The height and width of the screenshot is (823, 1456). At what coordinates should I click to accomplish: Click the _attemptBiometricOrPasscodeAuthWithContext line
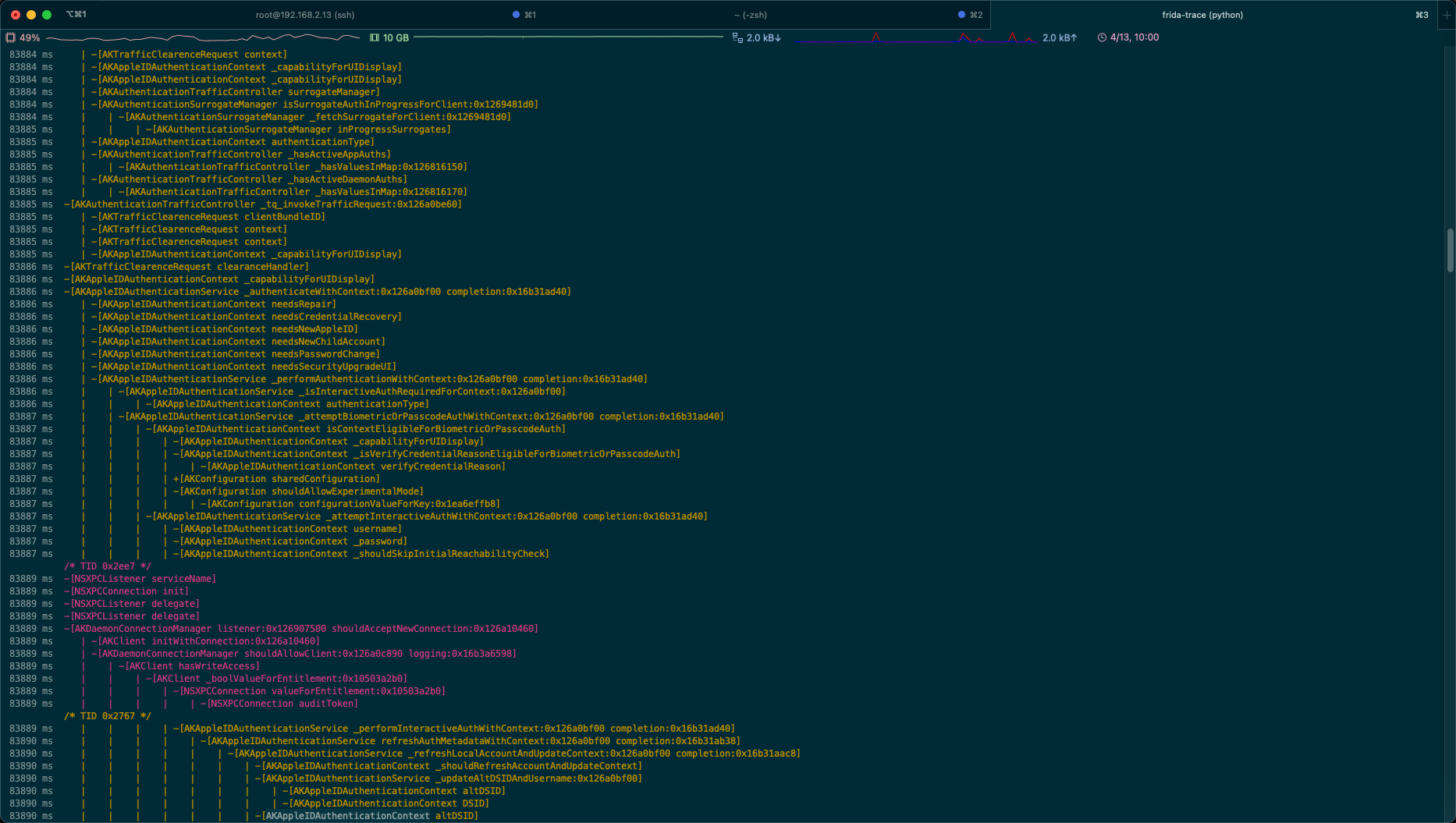coord(421,417)
